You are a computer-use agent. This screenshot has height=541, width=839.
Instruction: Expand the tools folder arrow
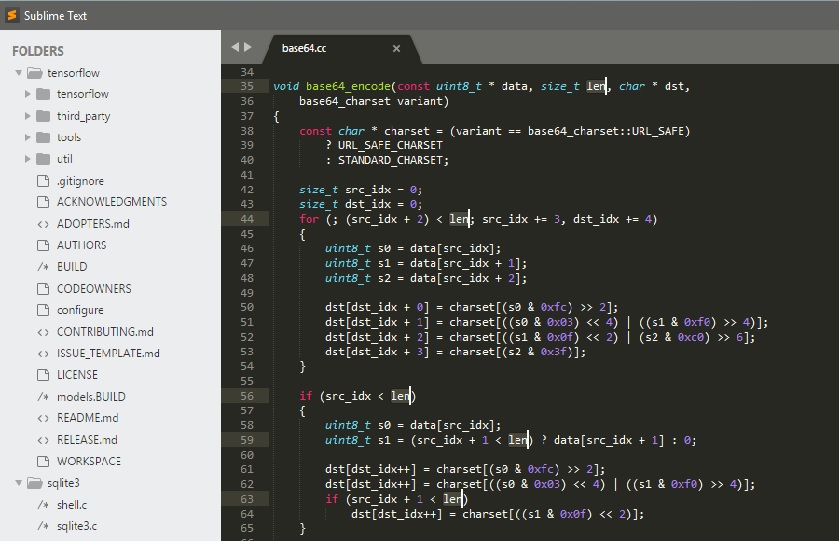coord(28,137)
